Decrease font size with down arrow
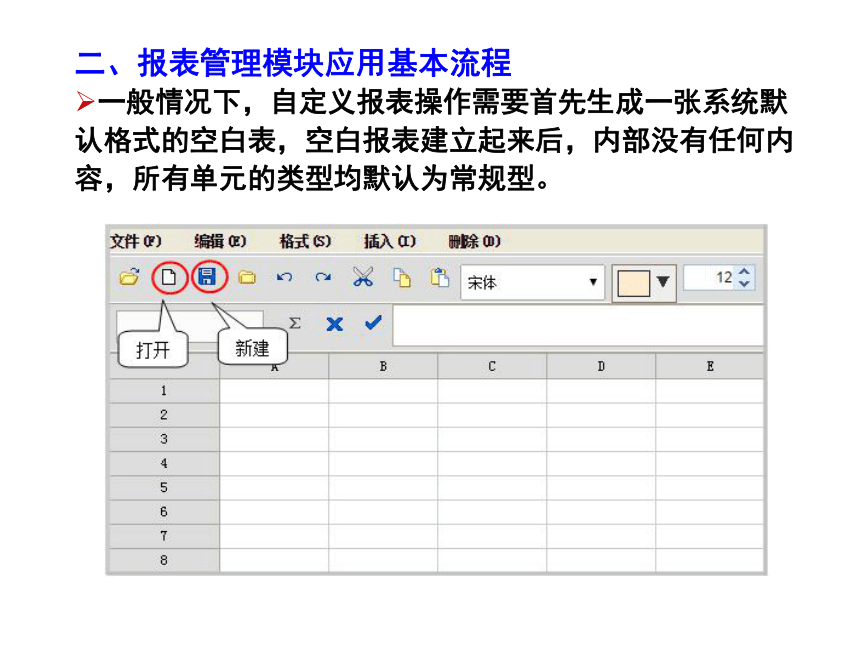 (744, 284)
